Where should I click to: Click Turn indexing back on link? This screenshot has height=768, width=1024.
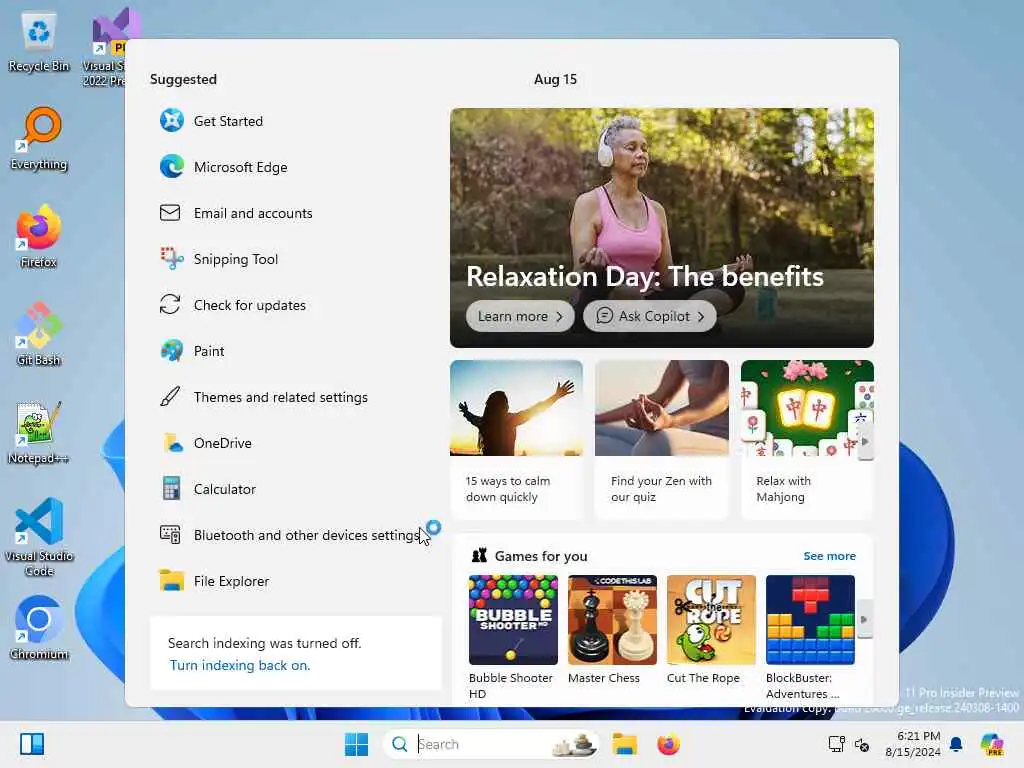(240, 665)
